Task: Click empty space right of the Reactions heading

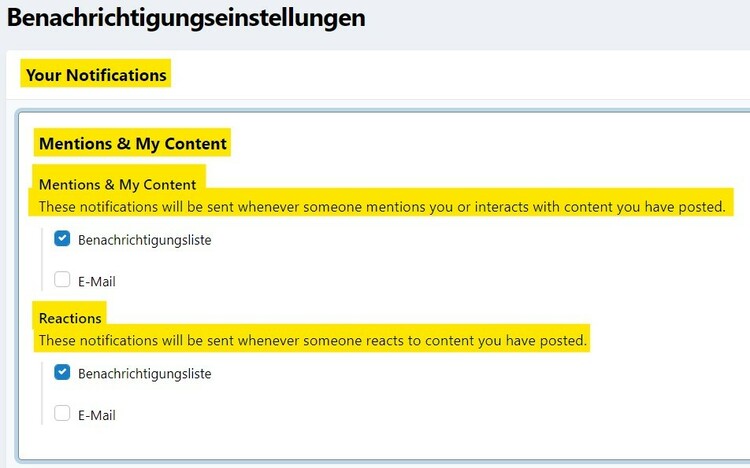Action: pyautogui.click(x=400, y=318)
